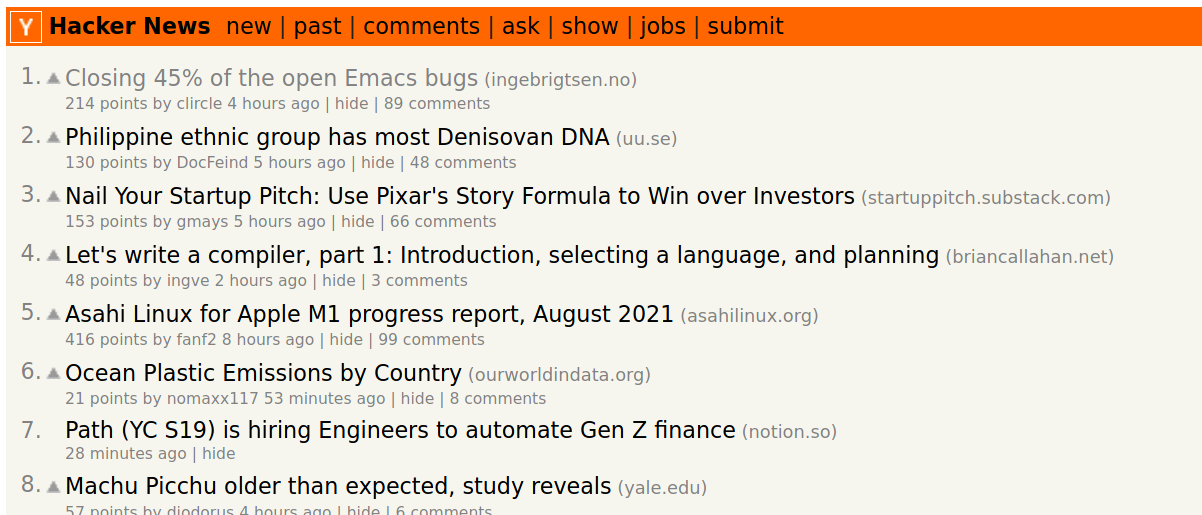Screen dimensions: 1202x515
Task: Hide the Emacs bugs story
Action: 351,104
